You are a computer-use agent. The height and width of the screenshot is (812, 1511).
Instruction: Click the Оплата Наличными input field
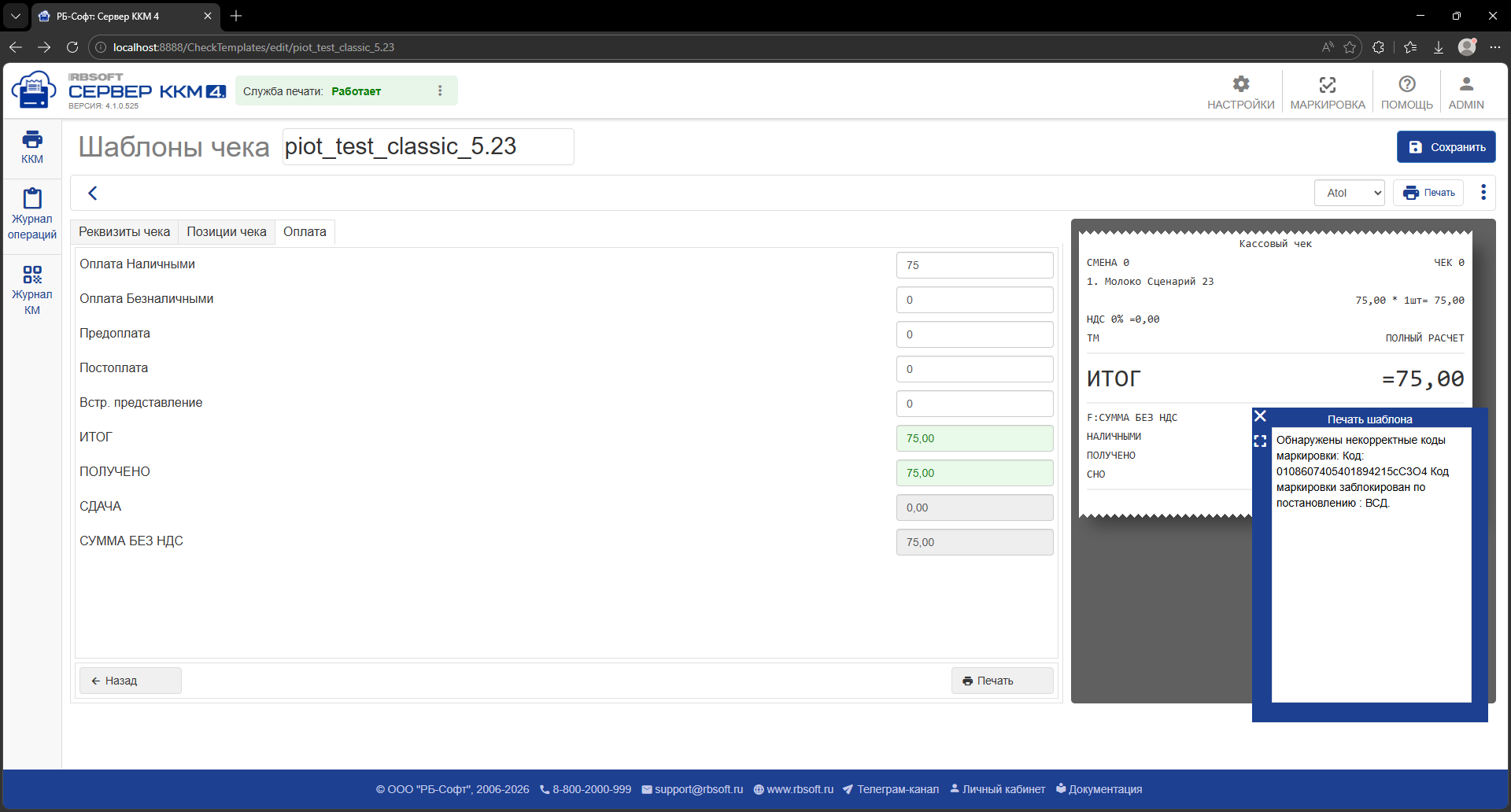coord(974,265)
